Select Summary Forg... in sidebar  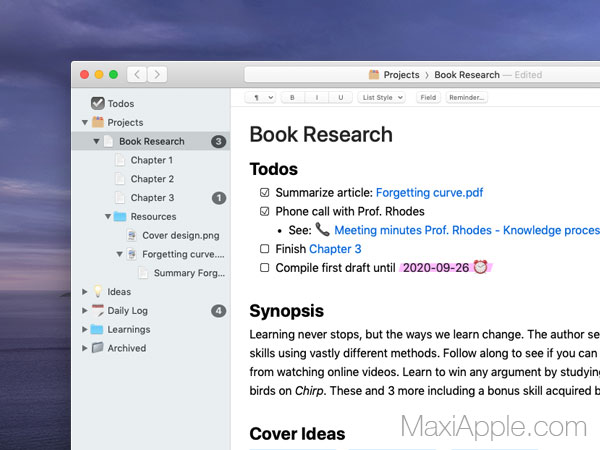(189, 273)
